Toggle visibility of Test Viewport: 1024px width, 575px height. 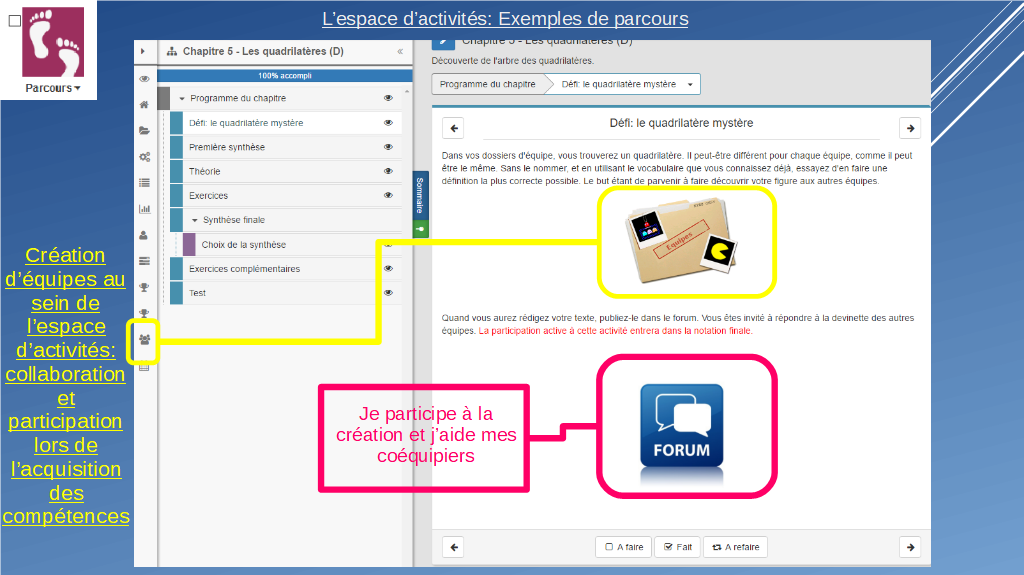pos(389,293)
